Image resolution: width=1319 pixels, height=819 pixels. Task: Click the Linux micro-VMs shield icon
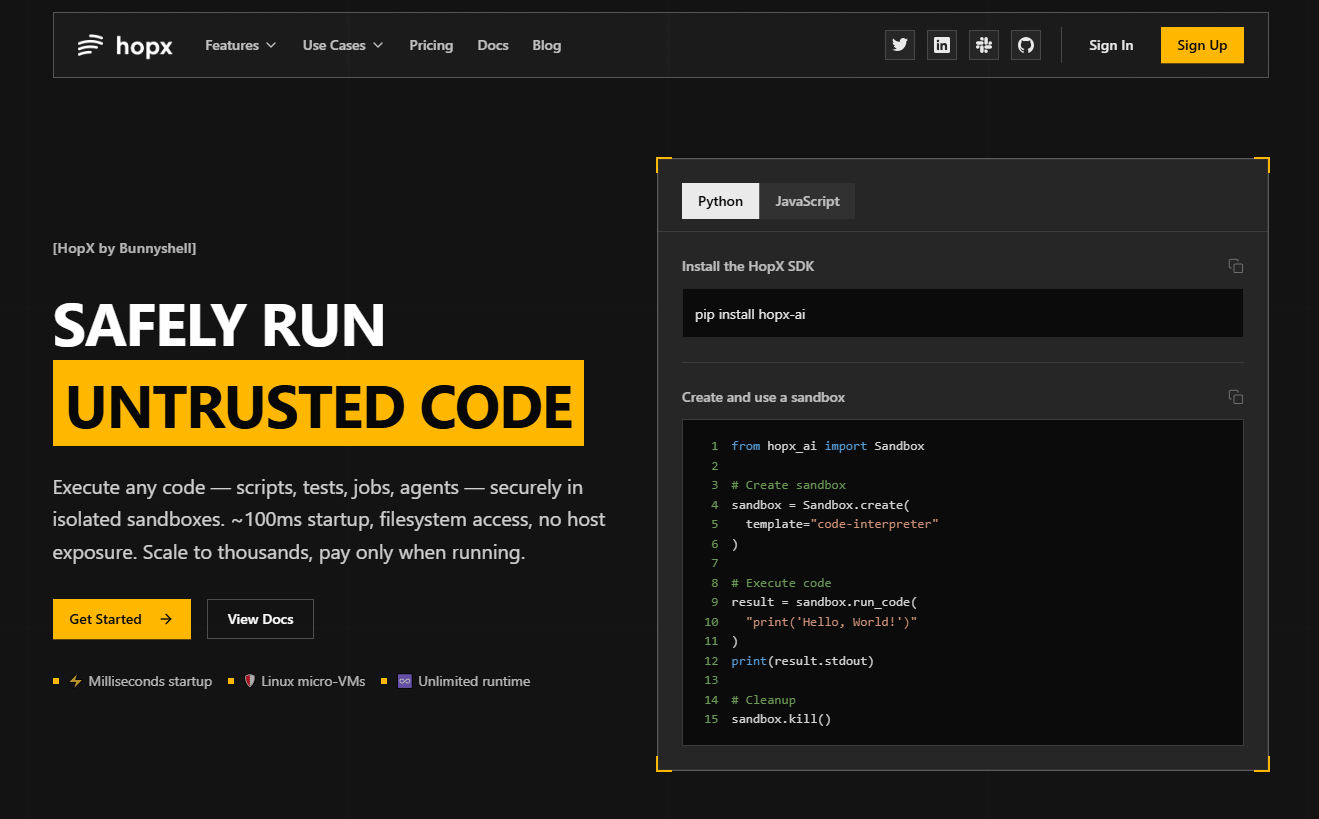pyautogui.click(x=249, y=681)
